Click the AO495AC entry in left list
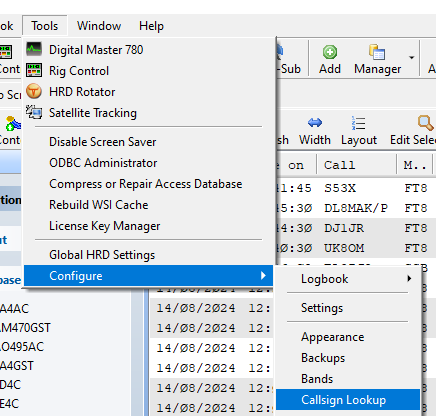Viewport: 436px width, 416px height. 22,347
